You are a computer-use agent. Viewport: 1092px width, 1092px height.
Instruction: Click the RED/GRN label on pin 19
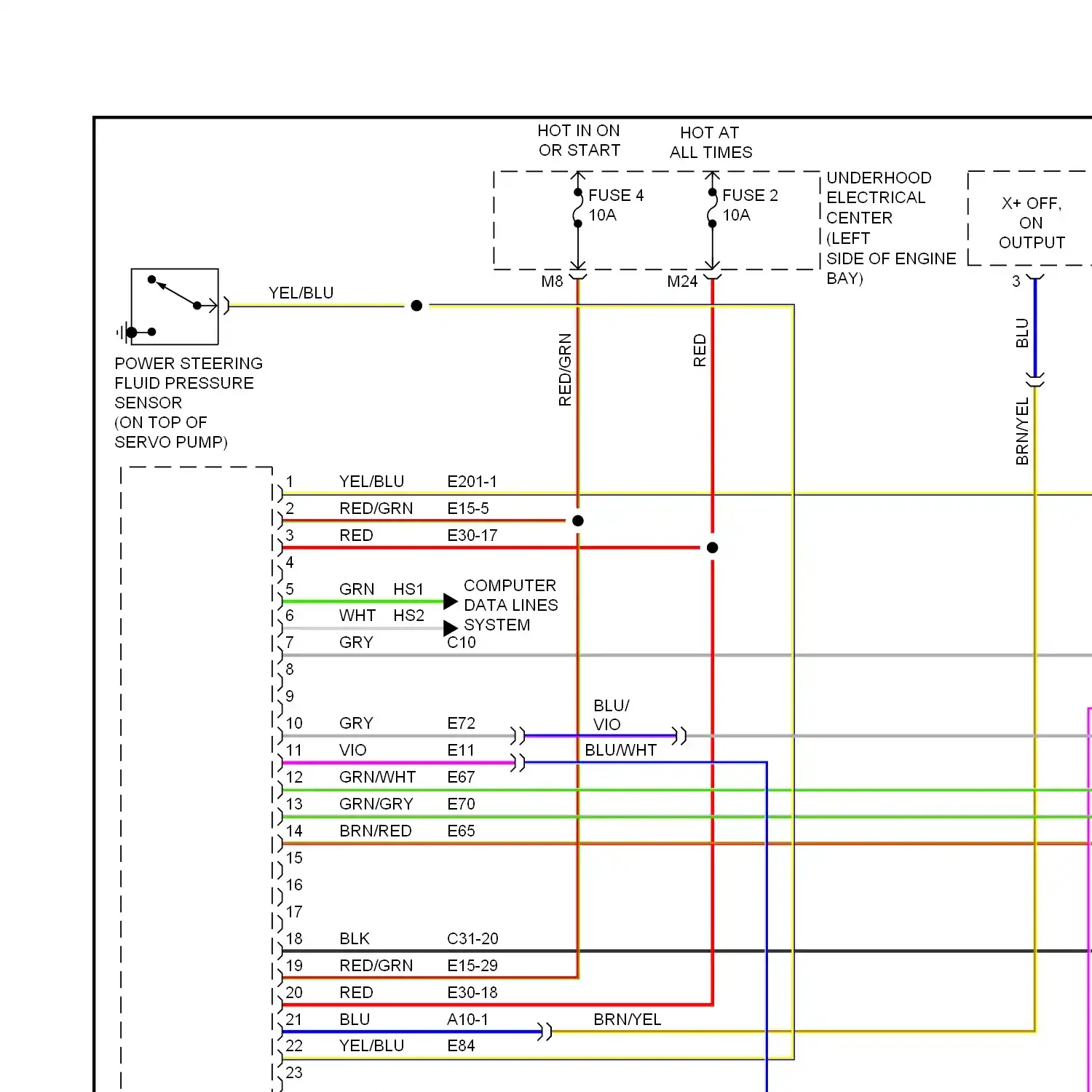[376, 966]
